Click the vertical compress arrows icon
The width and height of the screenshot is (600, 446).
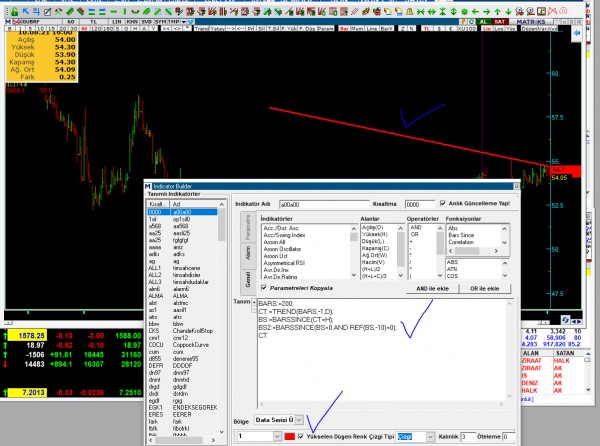tap(443, 11)
